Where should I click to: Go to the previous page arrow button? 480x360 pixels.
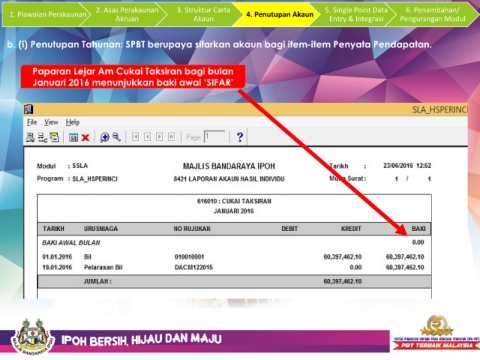pyautogui.click(x=147, y=137)
